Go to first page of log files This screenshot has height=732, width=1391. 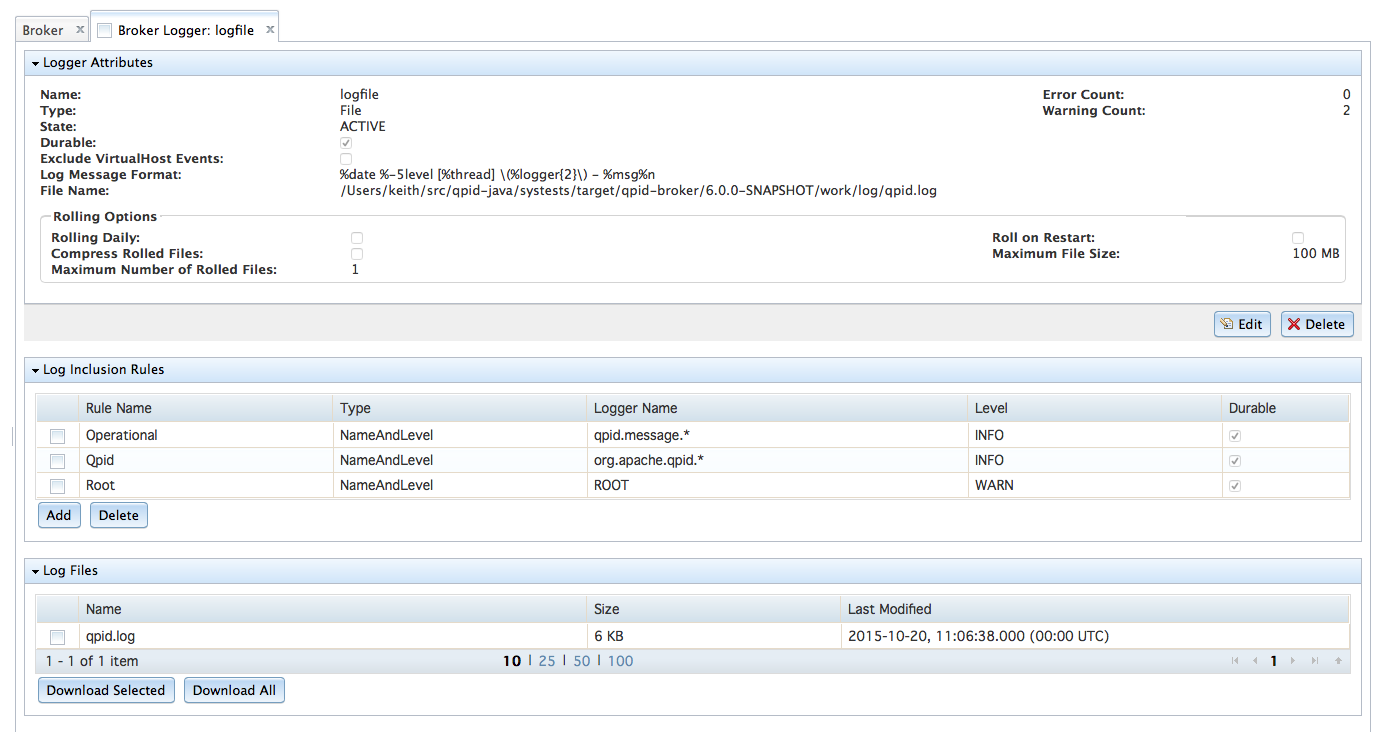[x=1236, y=661]
